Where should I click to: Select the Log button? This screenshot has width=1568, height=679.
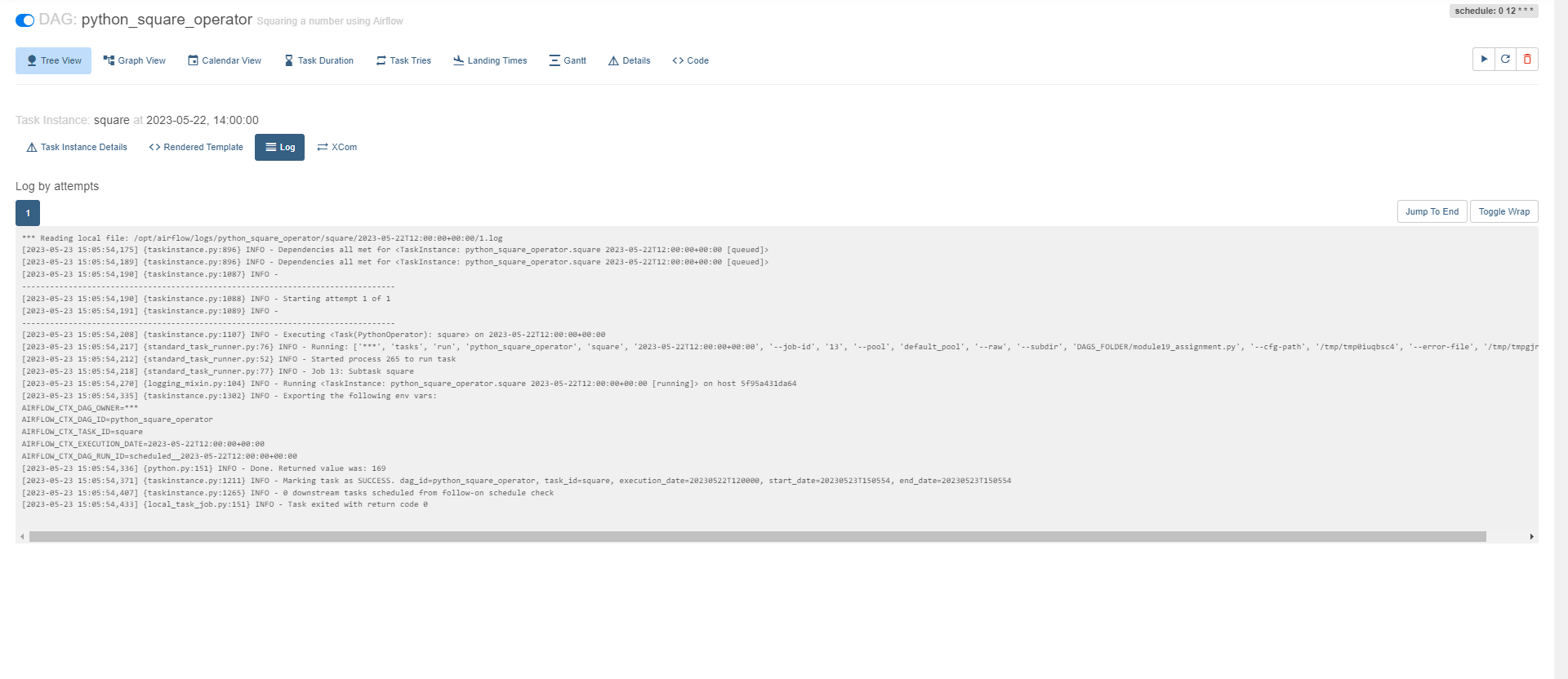coord(279,148)
